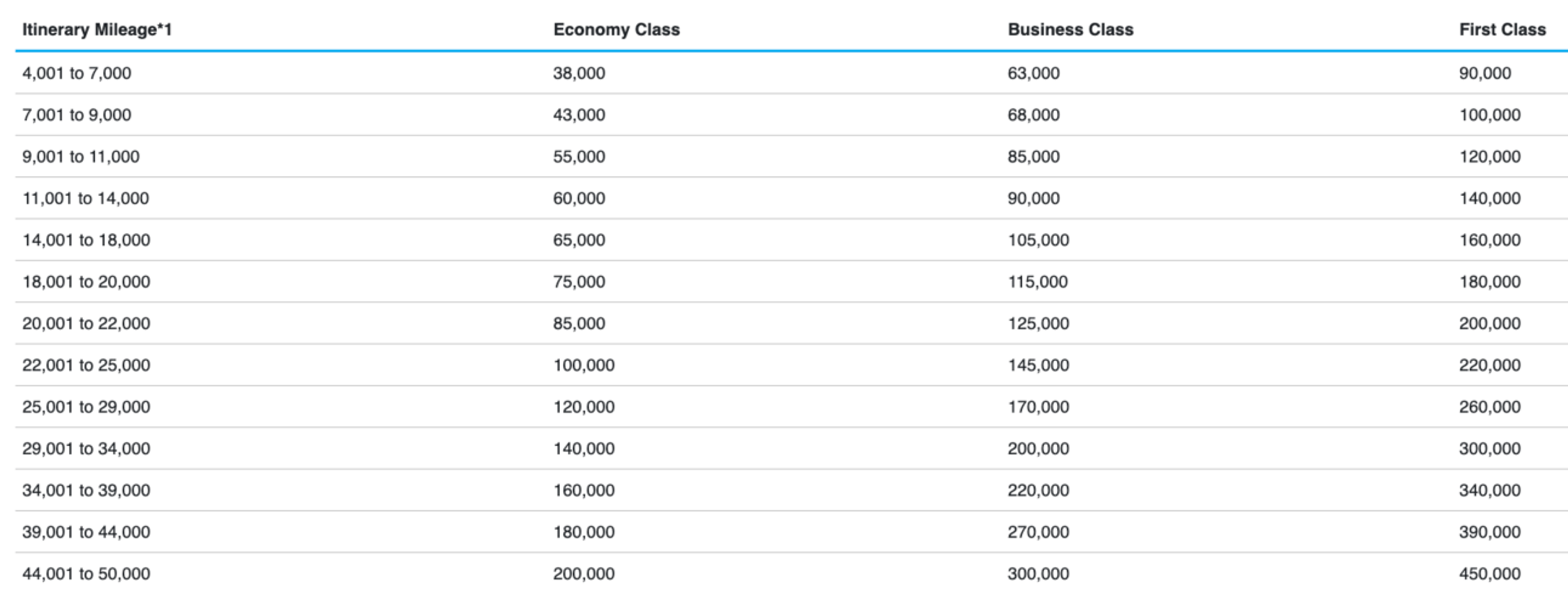Click the Business Class column header
The height and width of the screenshot is (601, 1568).
[1070, 30]
